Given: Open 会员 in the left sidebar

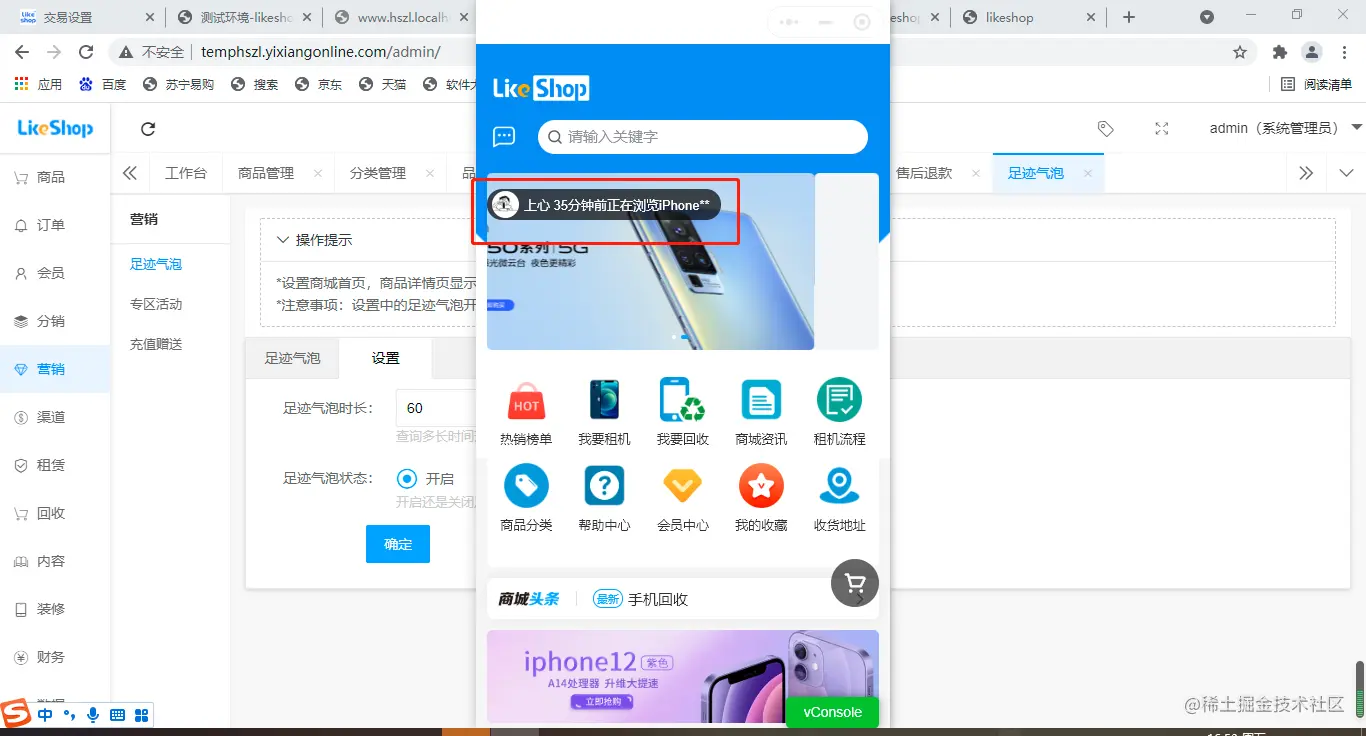Looking at the screenshot, I should point(55,273).
